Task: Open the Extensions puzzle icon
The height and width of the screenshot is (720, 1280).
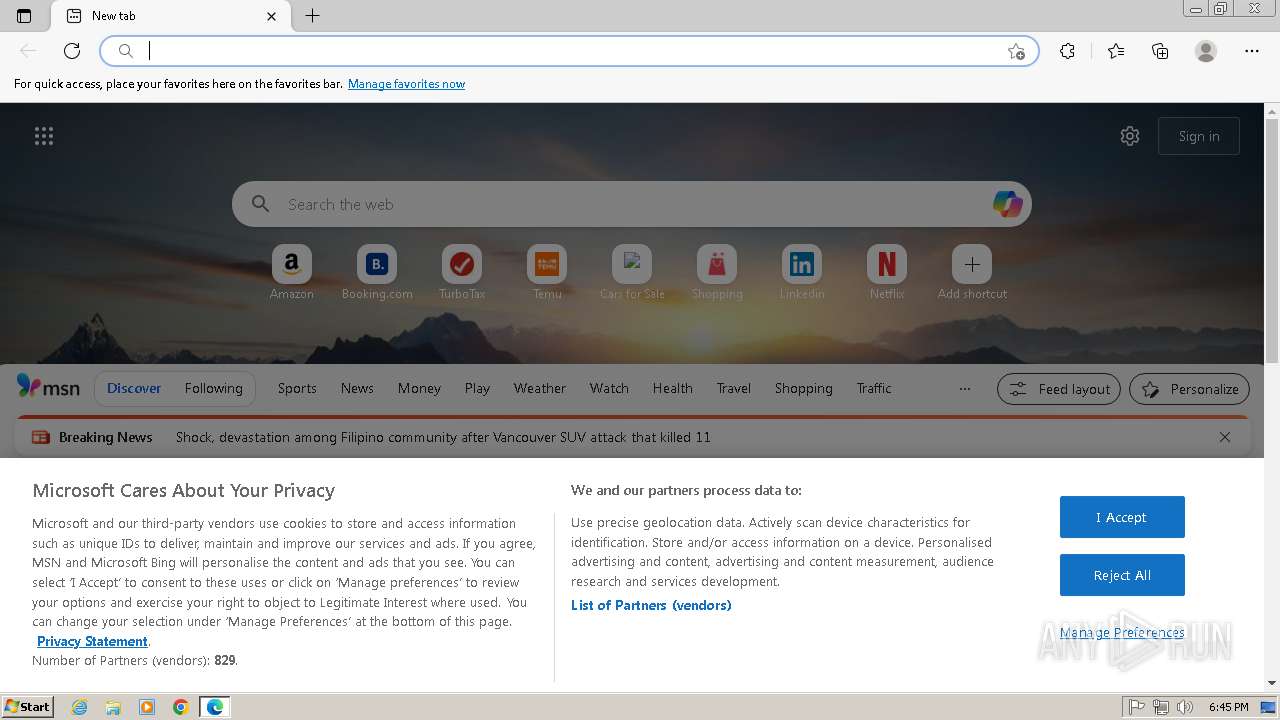Action: pyautogui.click(x=1067, y=51)
